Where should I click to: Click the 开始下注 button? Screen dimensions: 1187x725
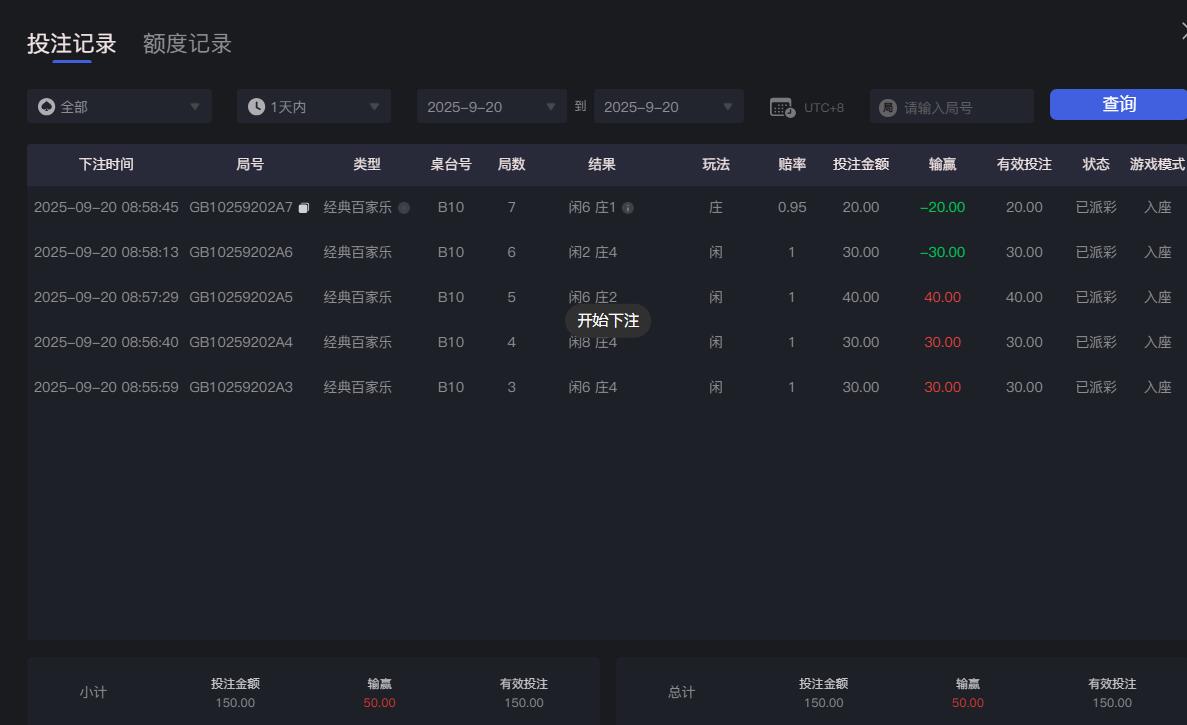[x=607, y=320]
